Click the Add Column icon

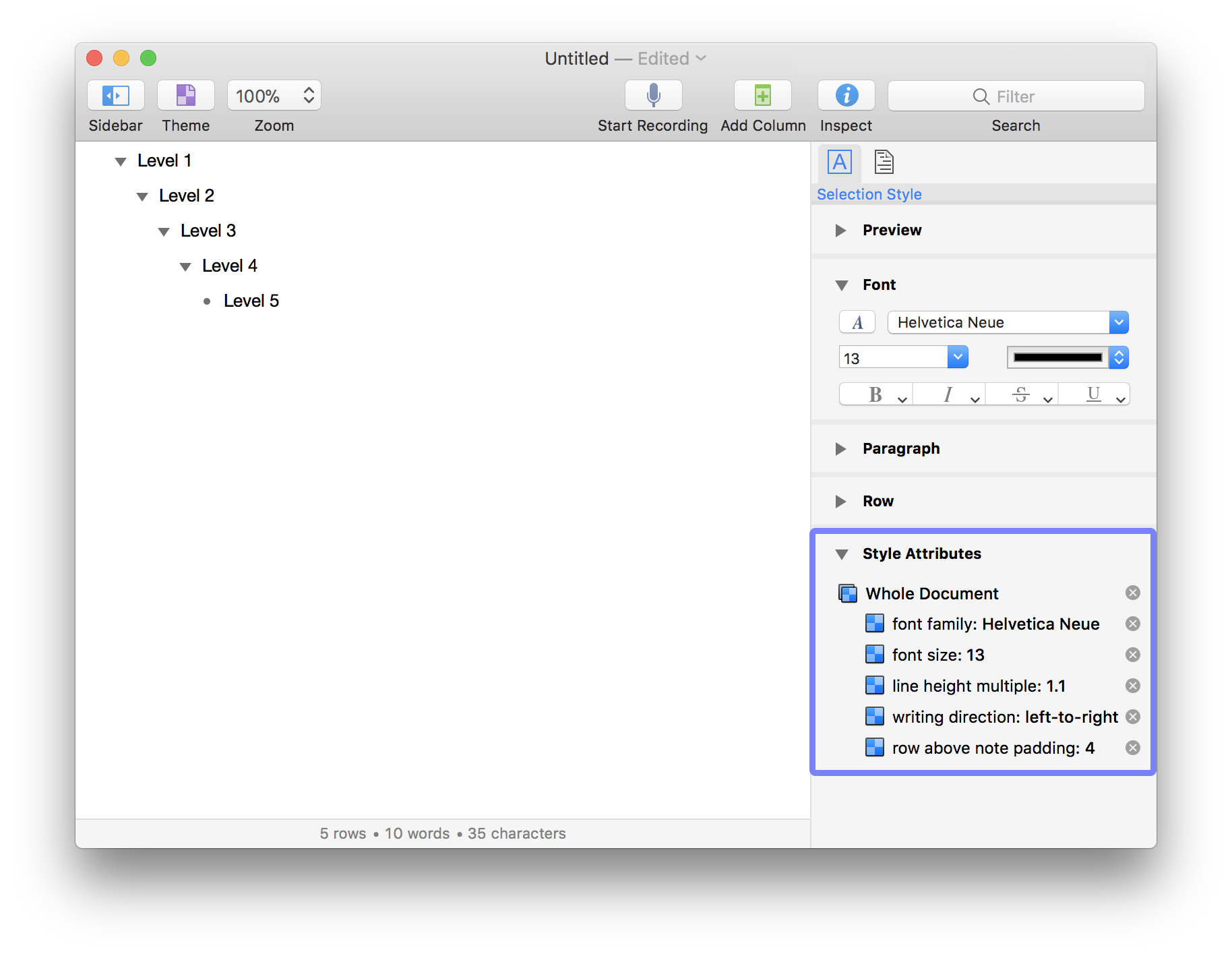763,96
